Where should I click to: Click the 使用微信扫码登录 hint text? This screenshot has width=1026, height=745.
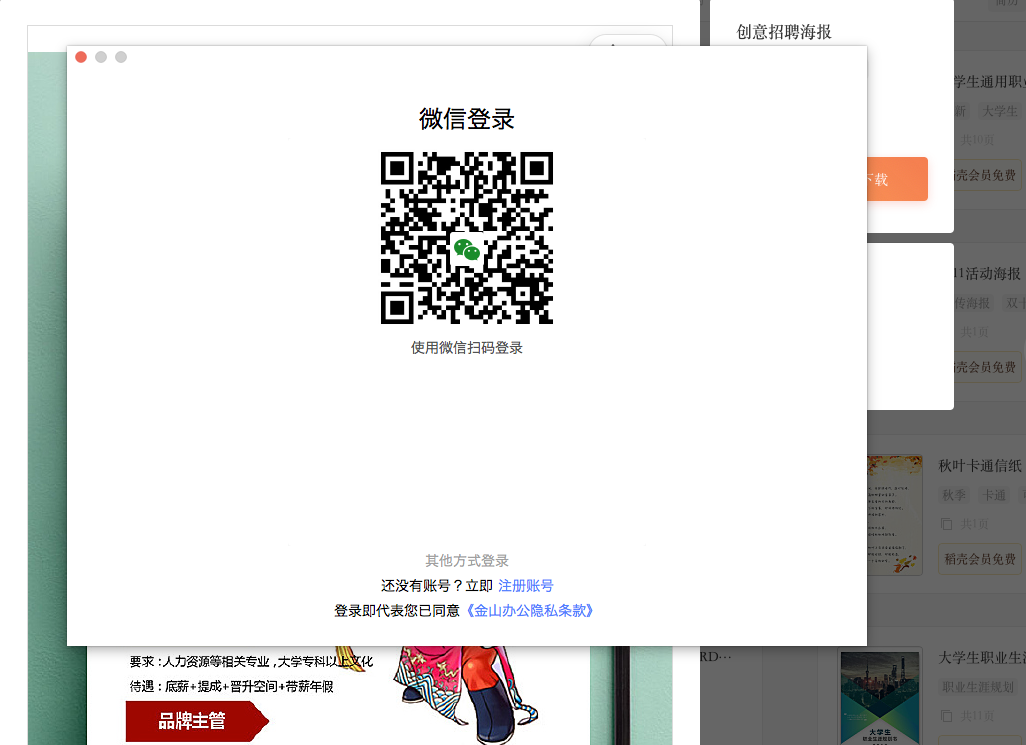pyautogui.click(x=467, y=348)
